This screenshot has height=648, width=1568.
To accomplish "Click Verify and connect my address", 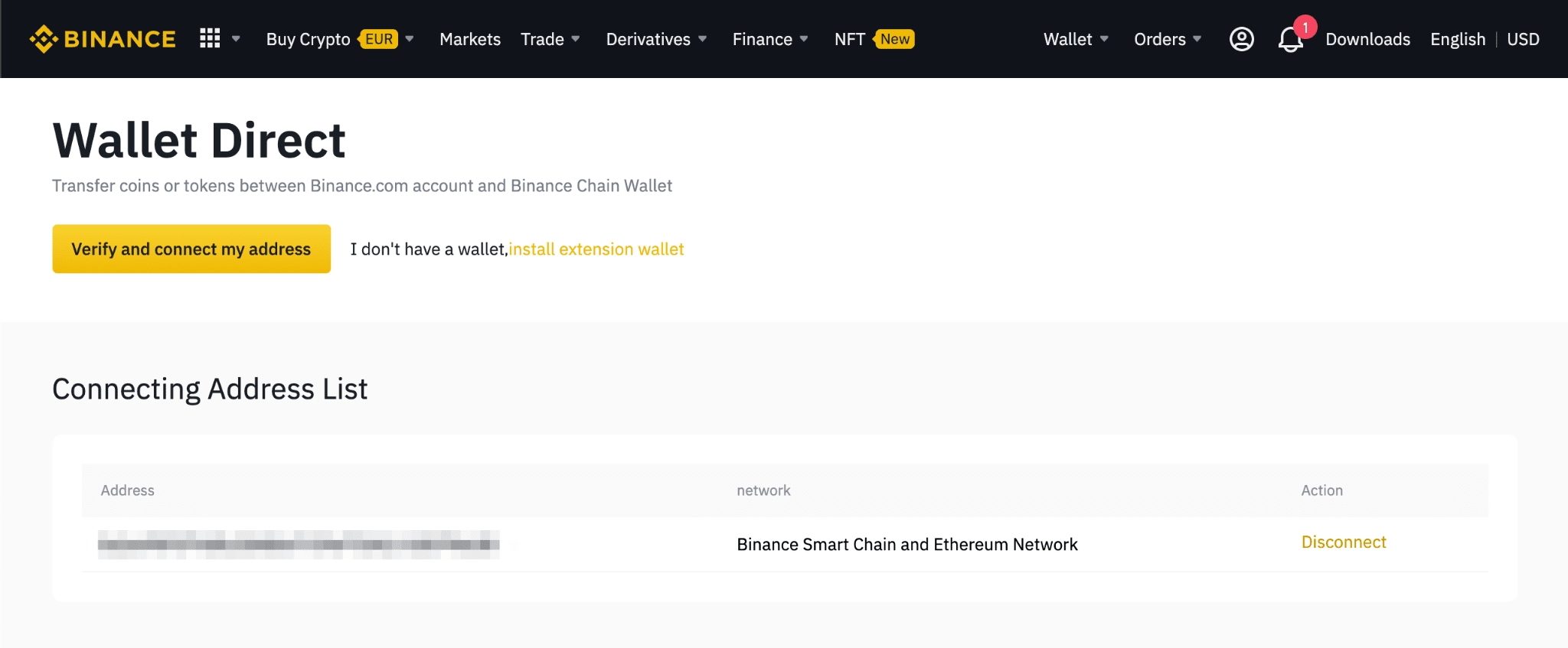I will click(191, 249).
